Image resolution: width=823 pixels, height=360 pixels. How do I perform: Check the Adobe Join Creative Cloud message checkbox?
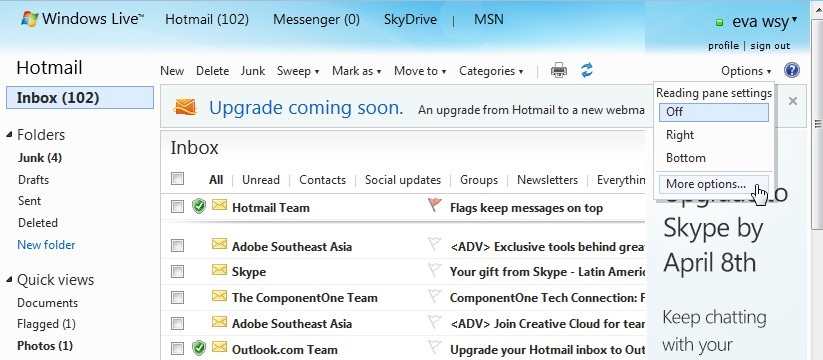[x=177, y=323]
